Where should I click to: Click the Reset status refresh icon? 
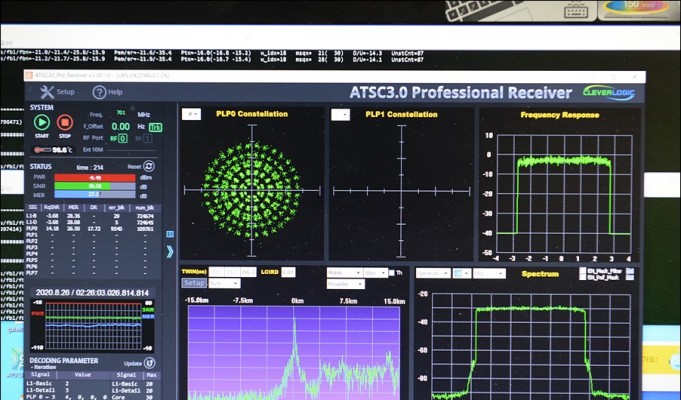[149, 166]
